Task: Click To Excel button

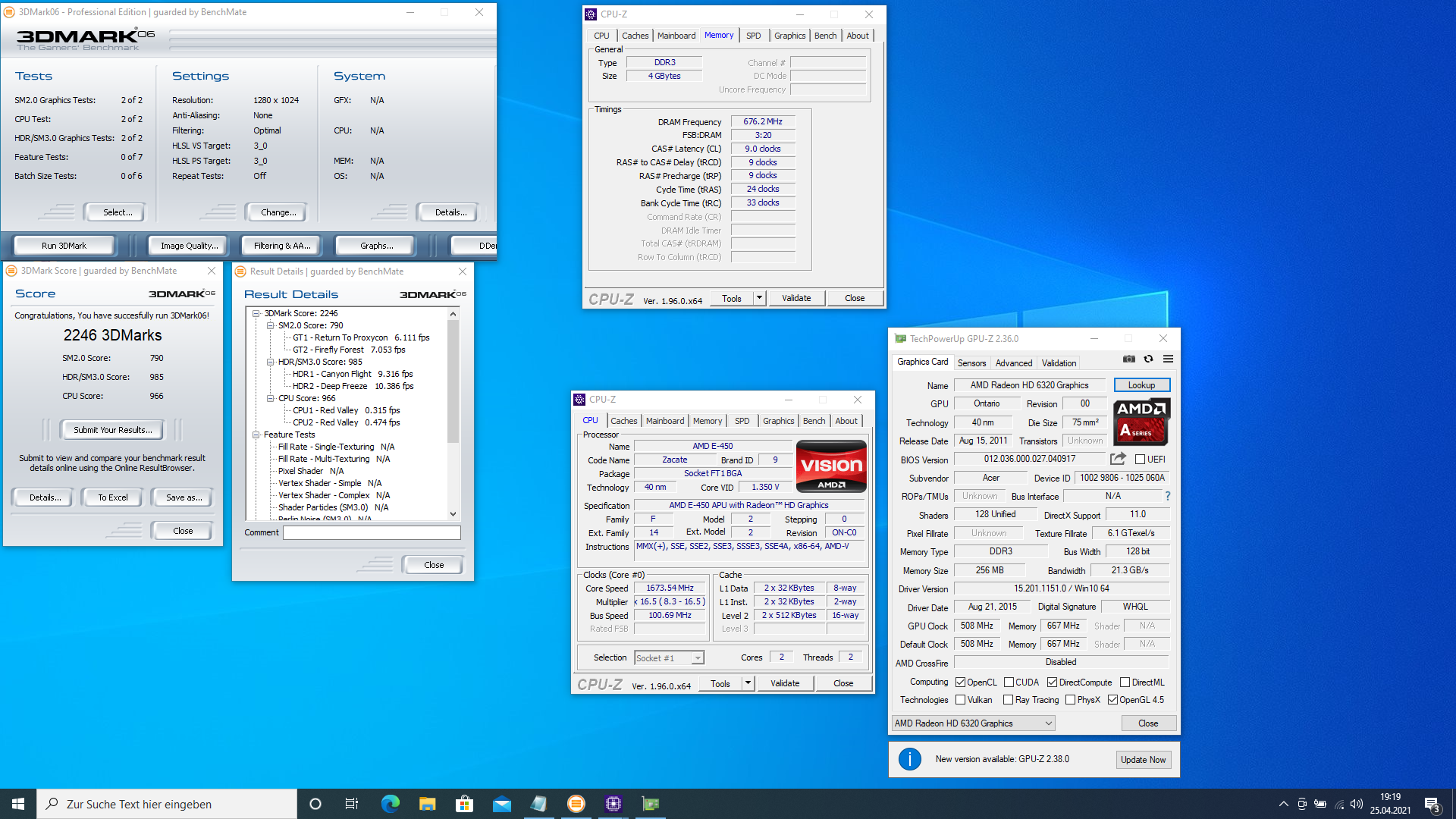Action: coord(112,497)
